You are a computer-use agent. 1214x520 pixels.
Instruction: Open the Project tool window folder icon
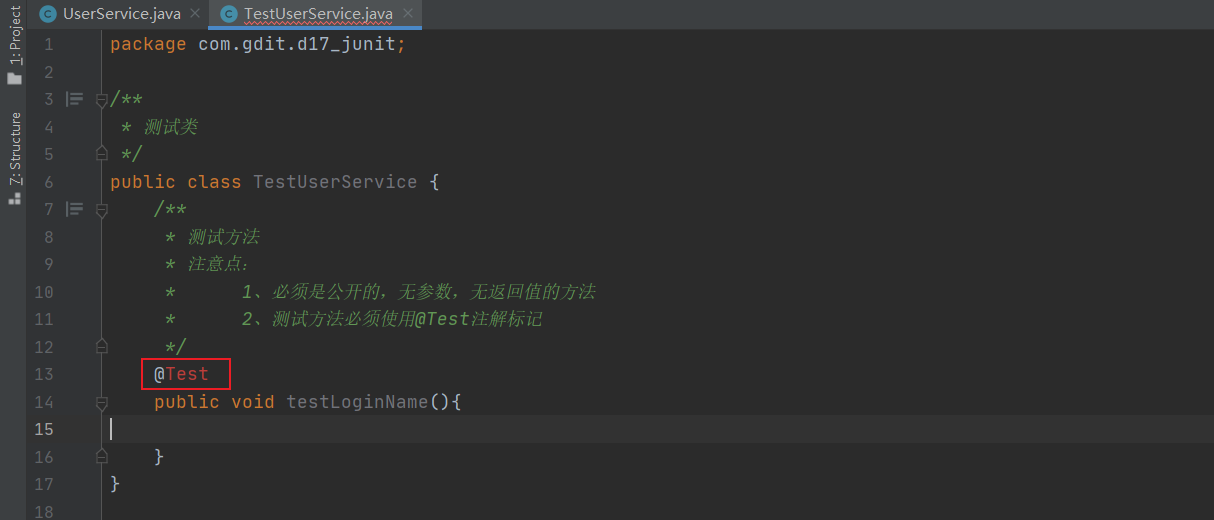point(14,78)
